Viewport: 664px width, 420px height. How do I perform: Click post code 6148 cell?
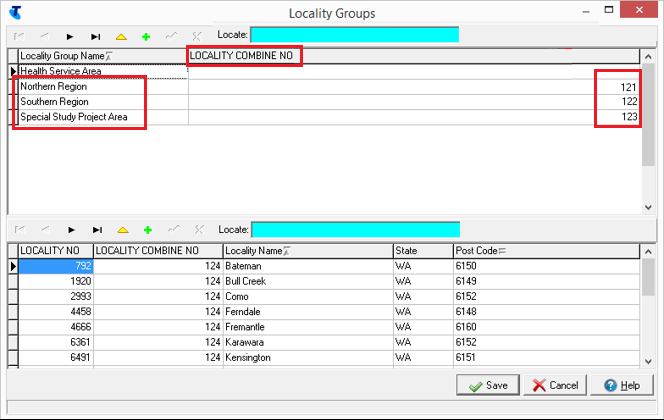pyautogui.click(x=546, y=312)
